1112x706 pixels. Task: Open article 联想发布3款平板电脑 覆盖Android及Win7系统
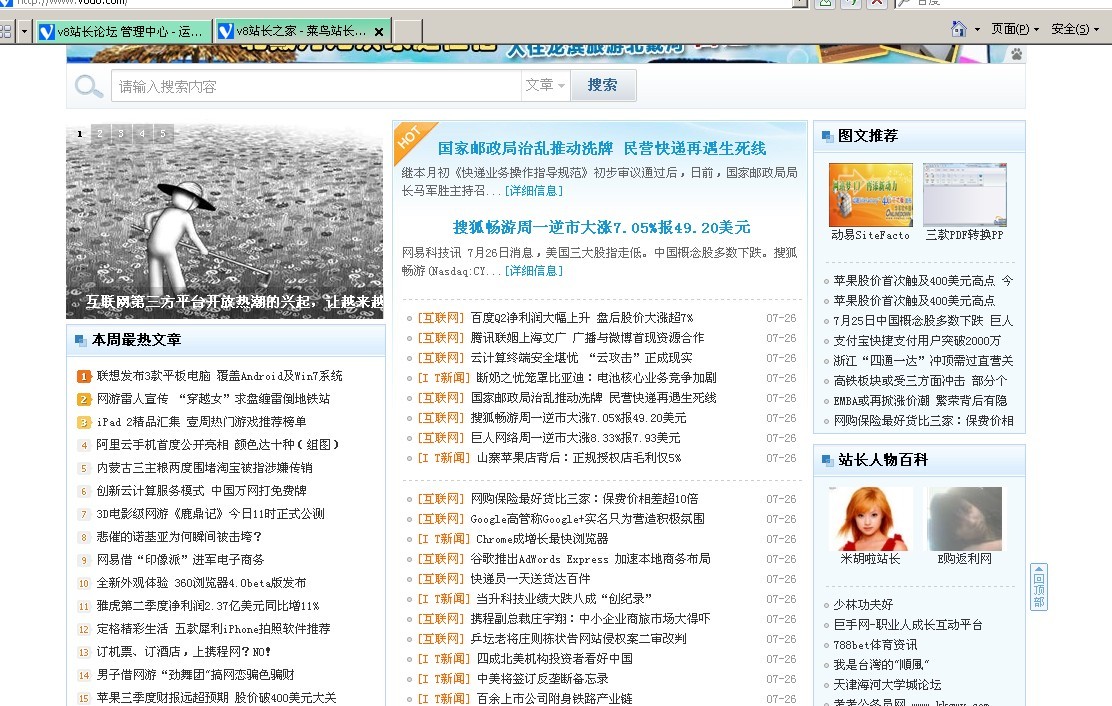point(219,376)
